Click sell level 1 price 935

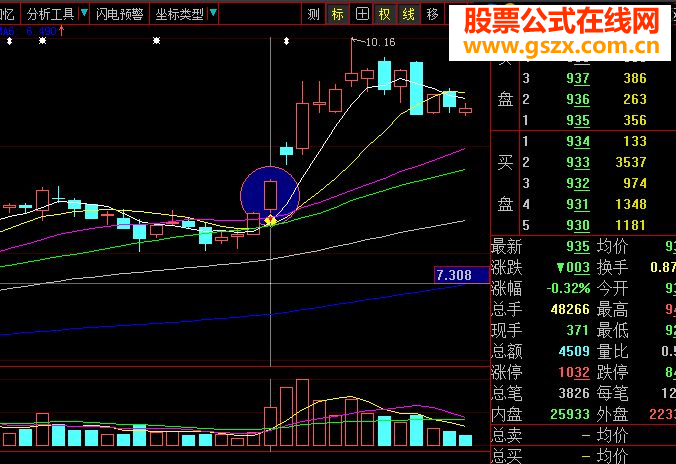click(x=578, y=120)
